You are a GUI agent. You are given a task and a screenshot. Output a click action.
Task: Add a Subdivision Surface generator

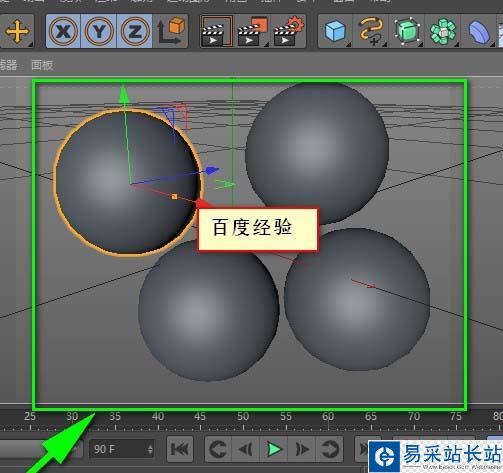[x=407, y=32]
